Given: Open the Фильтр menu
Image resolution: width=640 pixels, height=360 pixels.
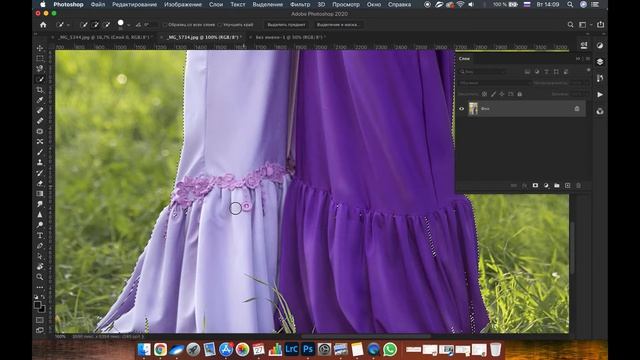Looking at the screenshot, I should (x=300, y=4).
